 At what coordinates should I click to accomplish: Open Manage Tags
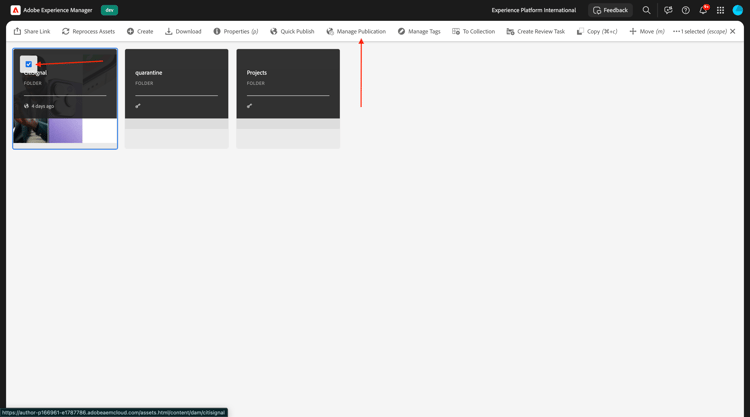tap(419, 32)
